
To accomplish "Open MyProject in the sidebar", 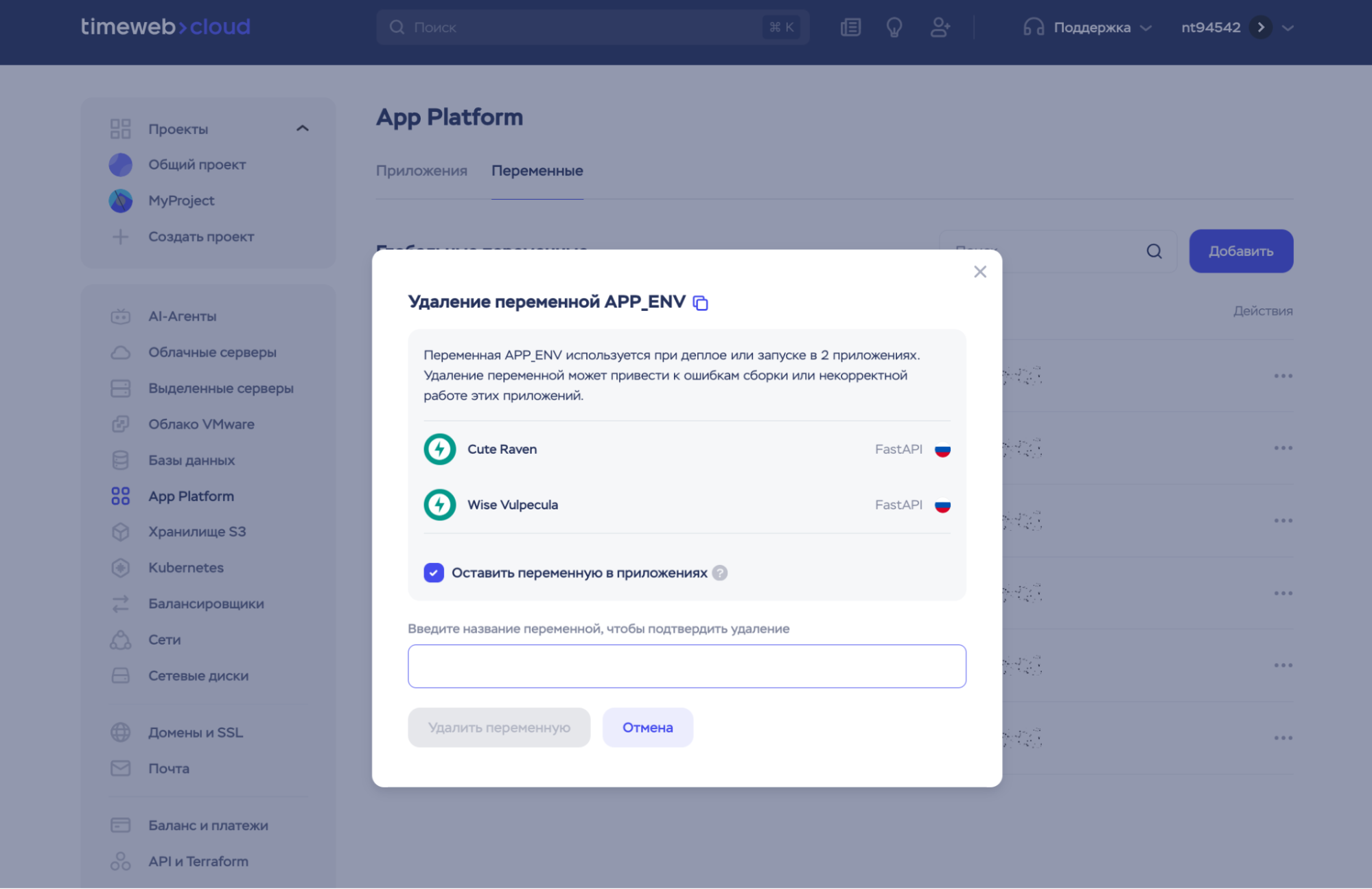I will (181, 200).
